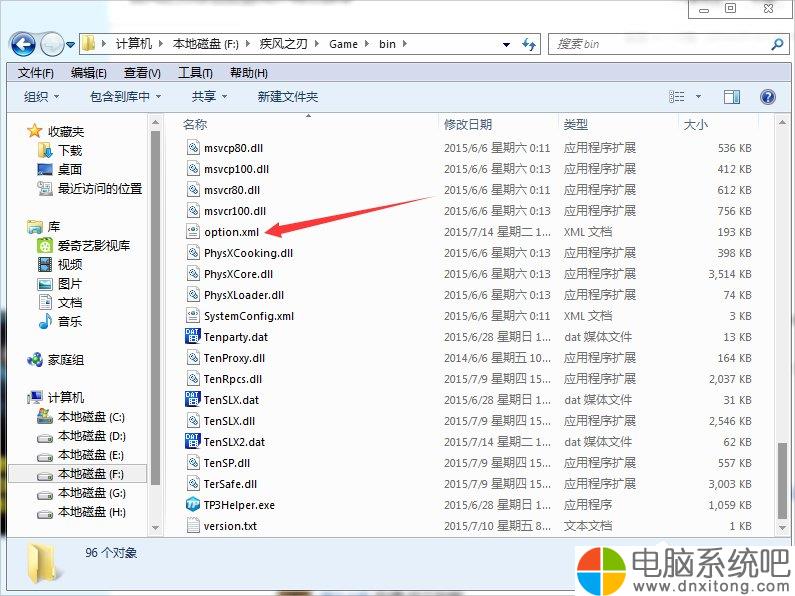795x596 pixels.
Task: Open help with the question mark icon
Action: [768, 96]
